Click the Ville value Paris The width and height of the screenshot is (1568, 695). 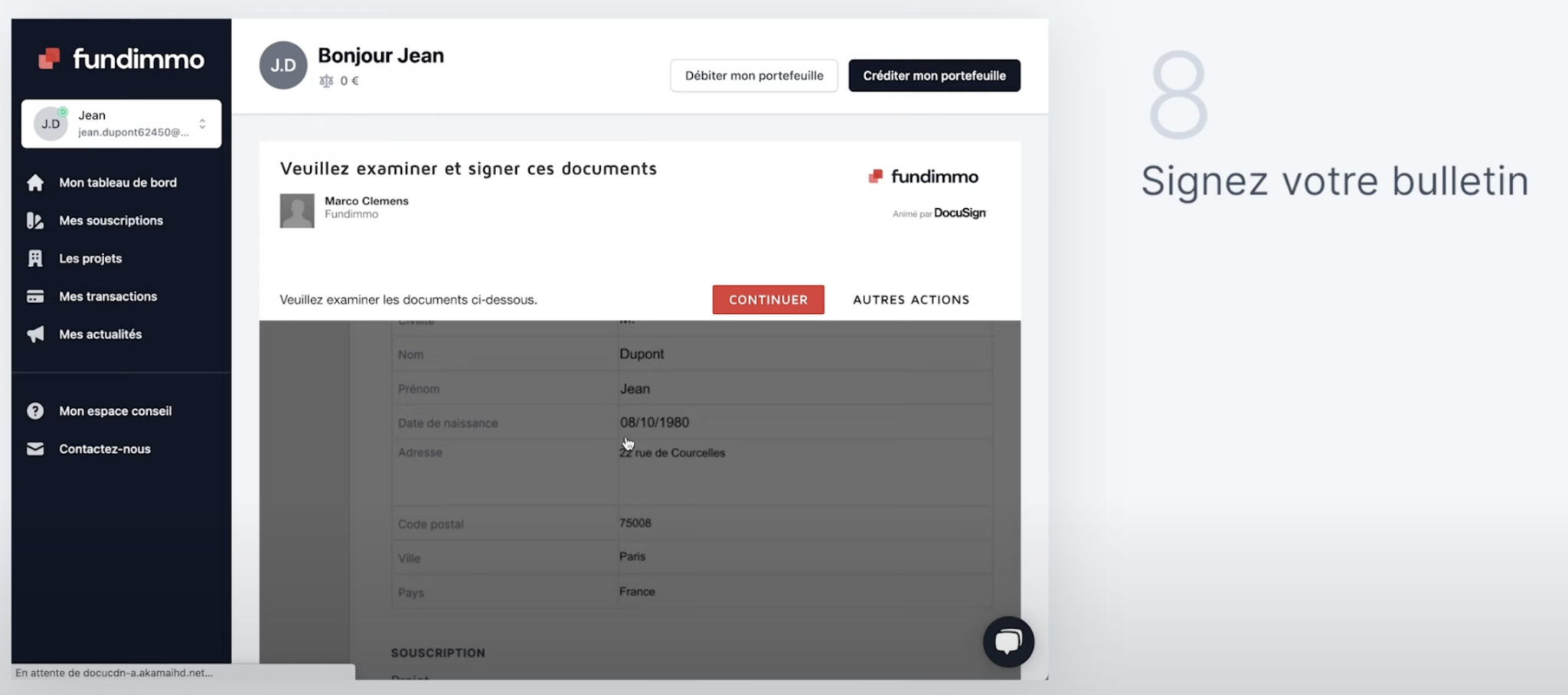[632, 556]
